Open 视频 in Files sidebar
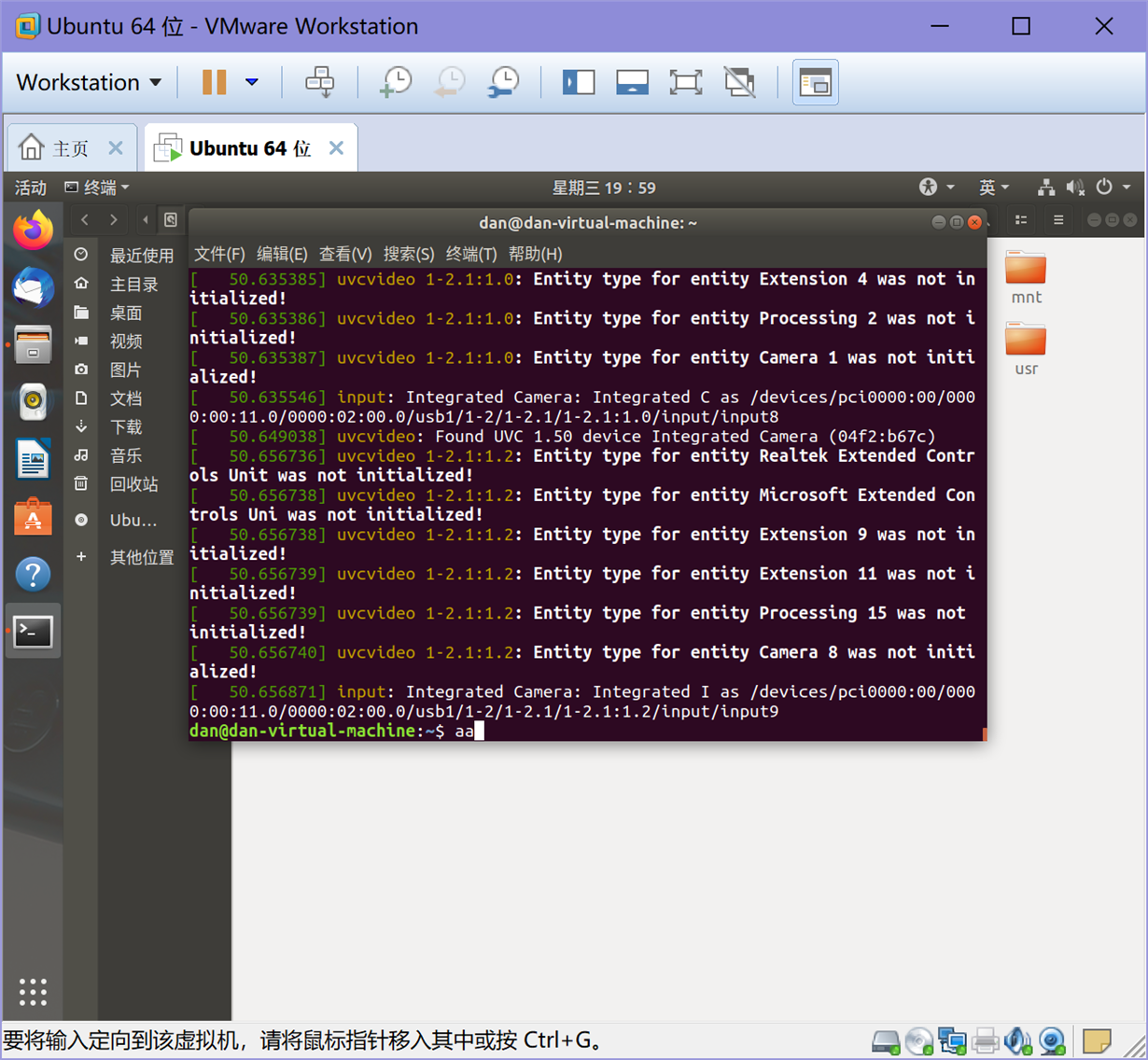Viewport: 1148px width, 1060px height. coord(126,342)
